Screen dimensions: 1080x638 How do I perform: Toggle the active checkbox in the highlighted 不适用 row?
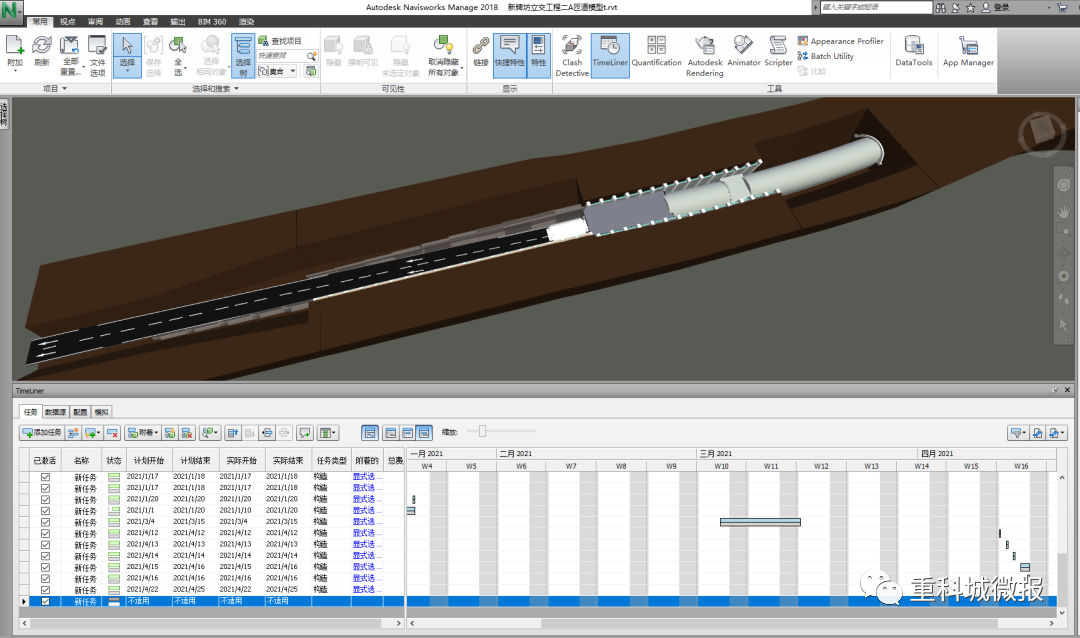45,601
